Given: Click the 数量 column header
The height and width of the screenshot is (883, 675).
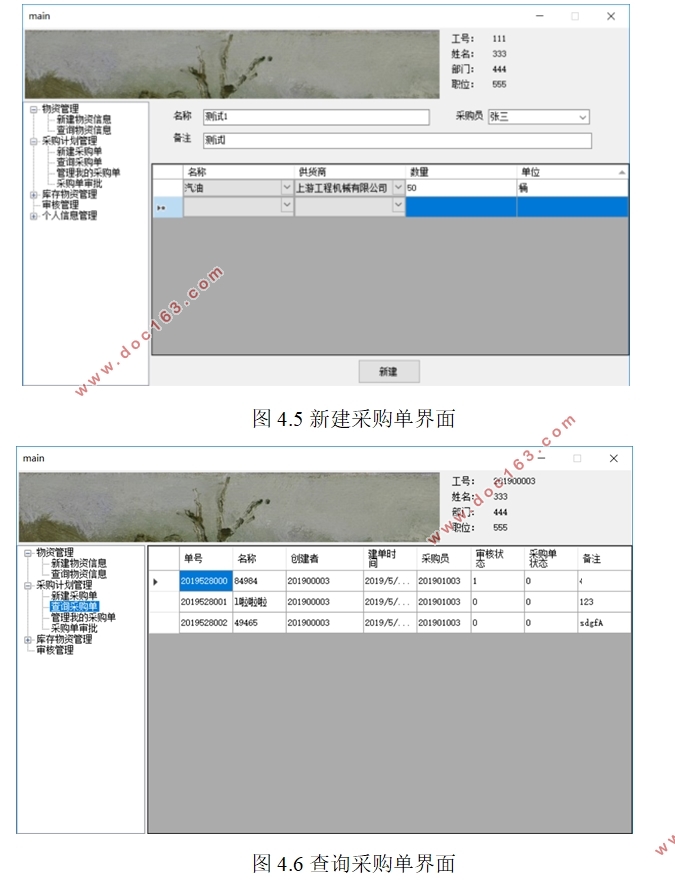Looking at the screenshot, I should (x=461, y=172).
